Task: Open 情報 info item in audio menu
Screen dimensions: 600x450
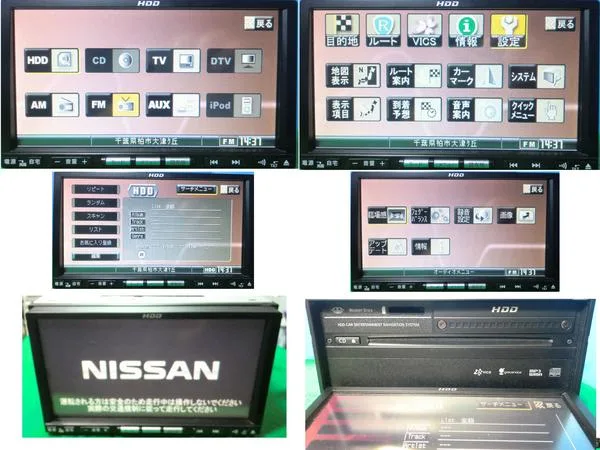Action: [430, 247]
